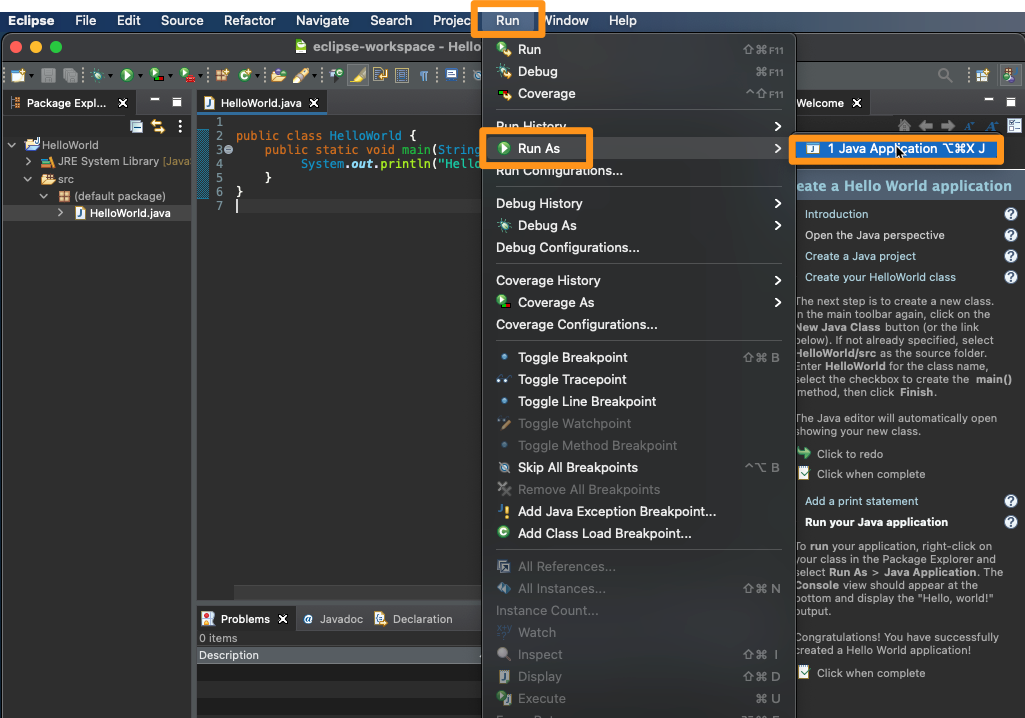Select Add Java Exception Breakpoint...
This screenshot has height=718, width=1025.
[x=638, y=512]
